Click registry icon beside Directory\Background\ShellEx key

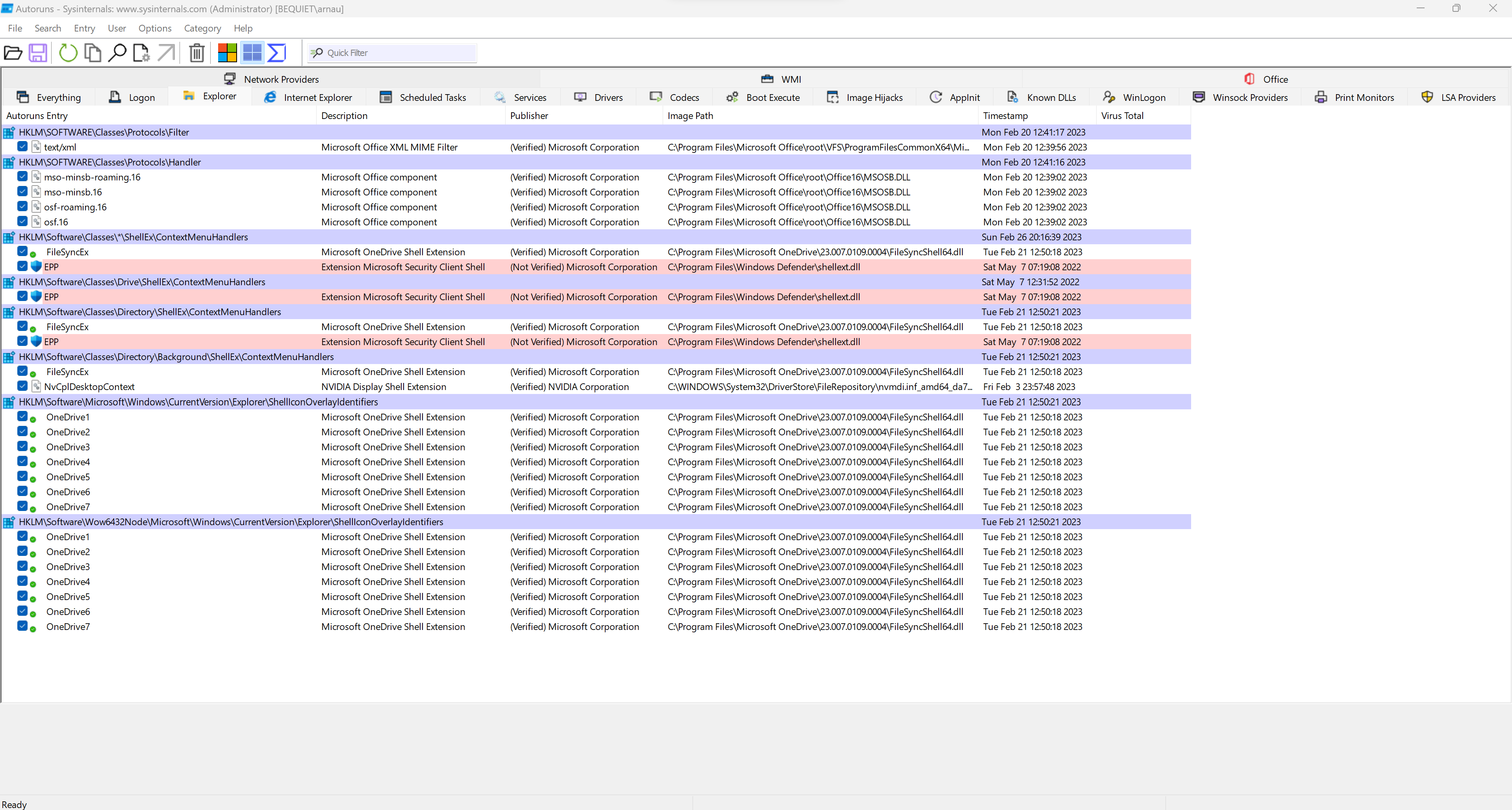9,357
